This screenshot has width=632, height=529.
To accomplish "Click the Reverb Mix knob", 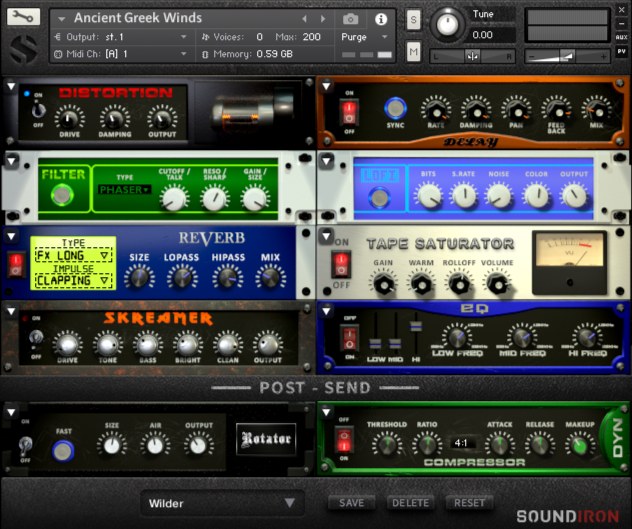I will click(270, 277).
